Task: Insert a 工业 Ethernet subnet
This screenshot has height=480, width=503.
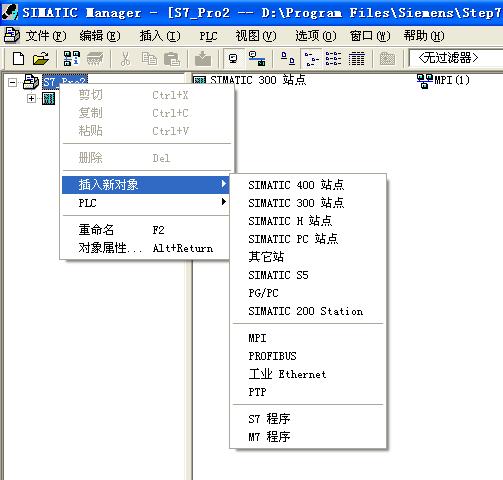Action: click(x=308, y=374)
